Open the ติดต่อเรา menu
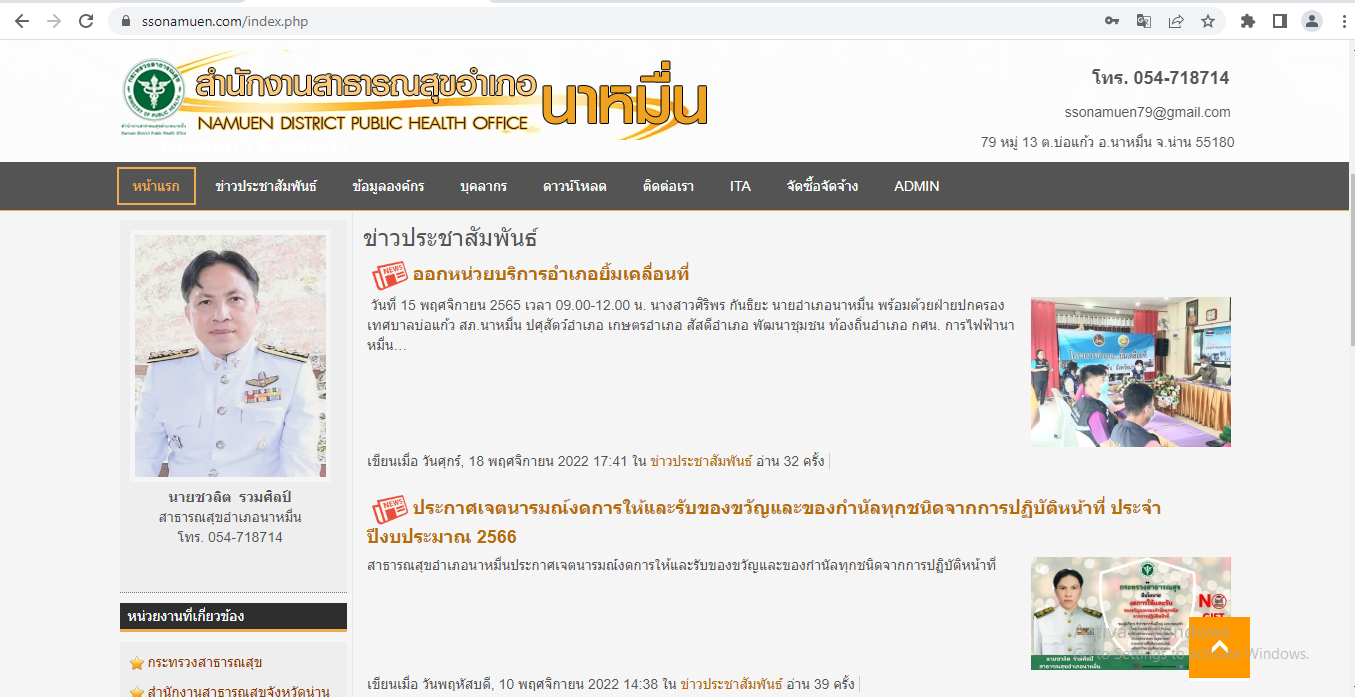1355x697 pixels. pos(669,186)
